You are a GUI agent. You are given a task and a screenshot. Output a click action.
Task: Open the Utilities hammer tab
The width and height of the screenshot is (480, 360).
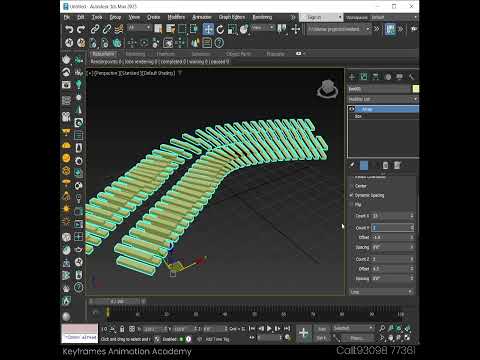[x=411, y=77]
